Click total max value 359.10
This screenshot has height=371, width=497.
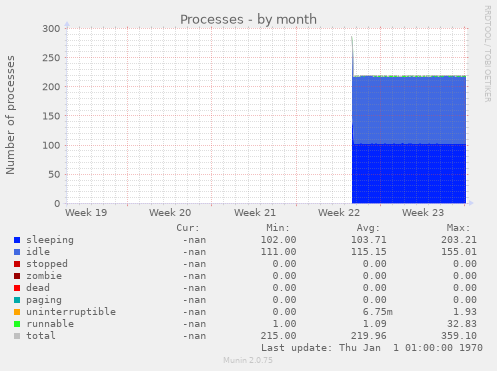459,336
